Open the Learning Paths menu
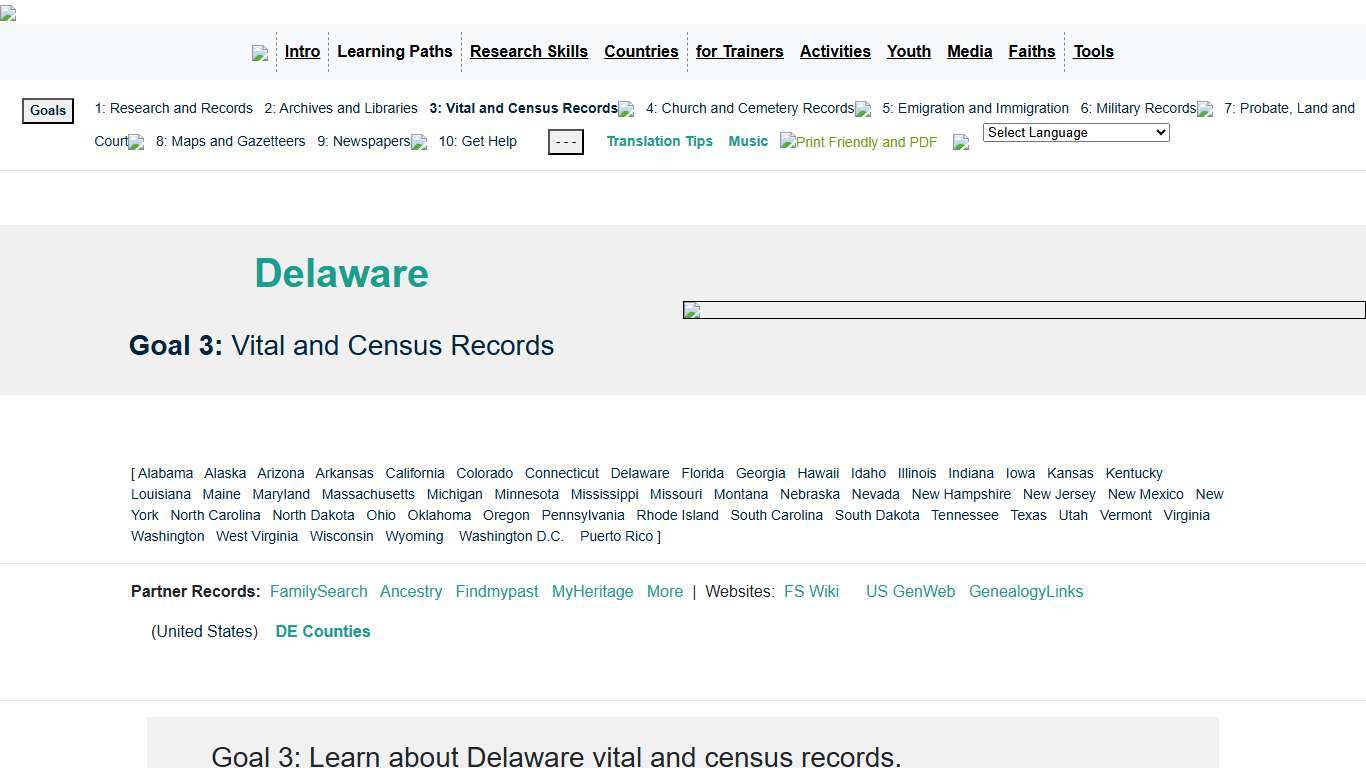The width and height of the screenshot is (1366, 768). (394, 51)
